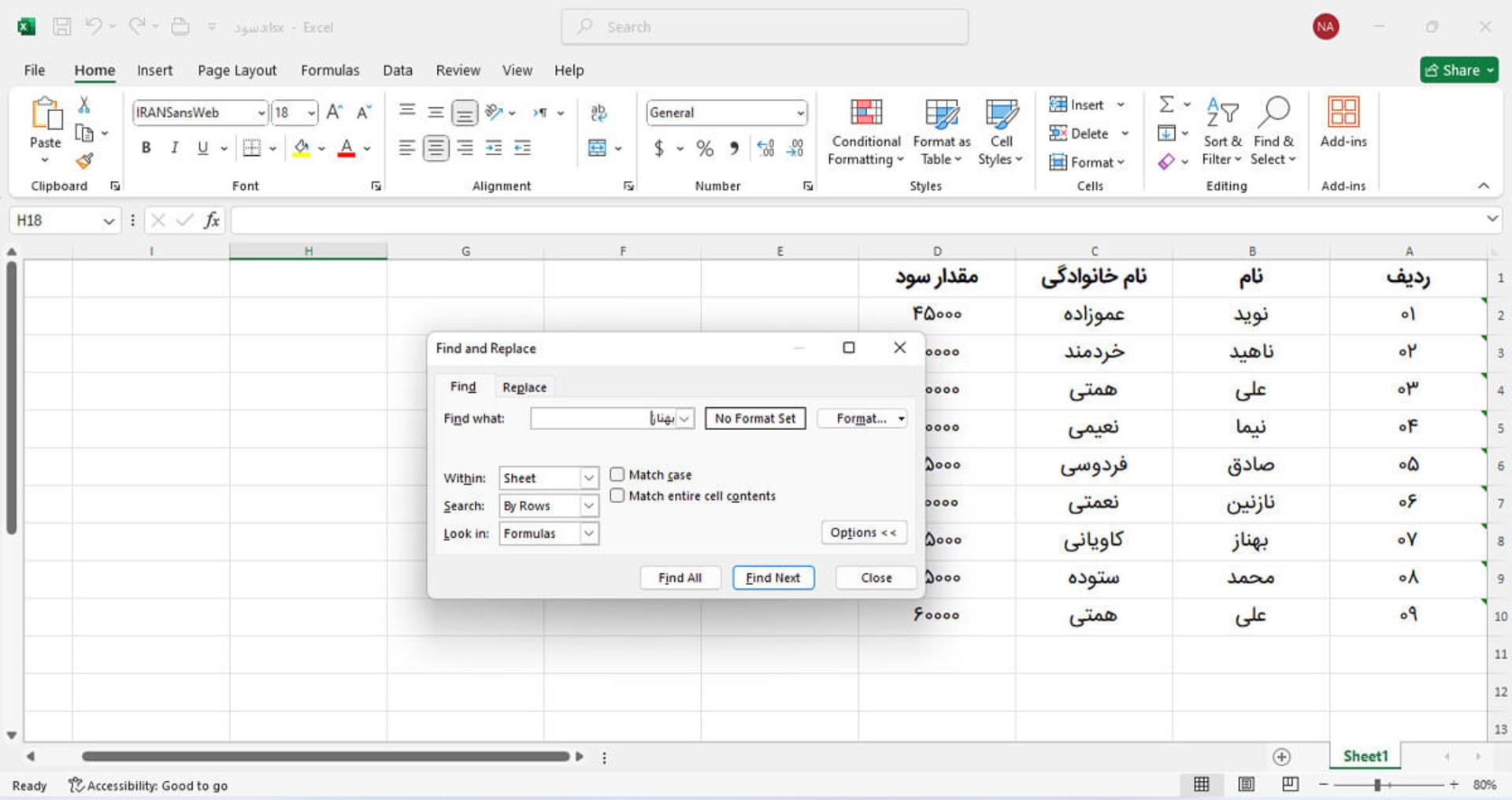Click the Comma Style icon
Image resolution: width=1512 pixels, height=800 pixels.
[x=734, y=148]
